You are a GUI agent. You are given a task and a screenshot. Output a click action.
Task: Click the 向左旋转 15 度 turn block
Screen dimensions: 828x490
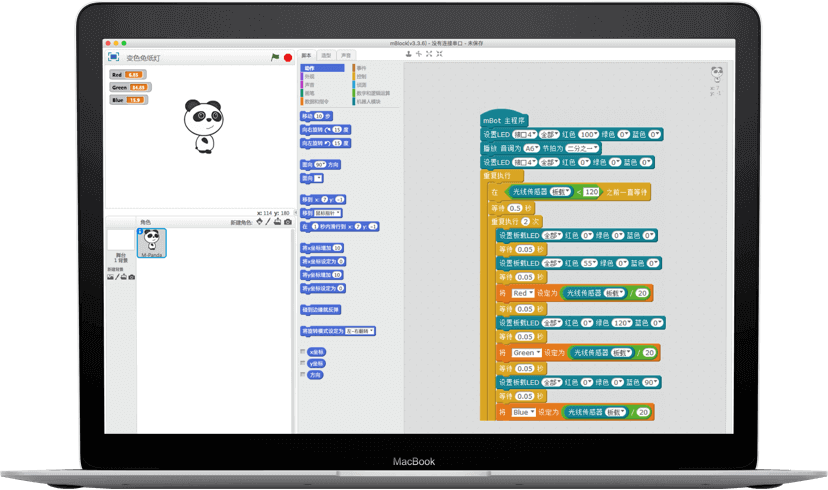[x=325, y=144]
